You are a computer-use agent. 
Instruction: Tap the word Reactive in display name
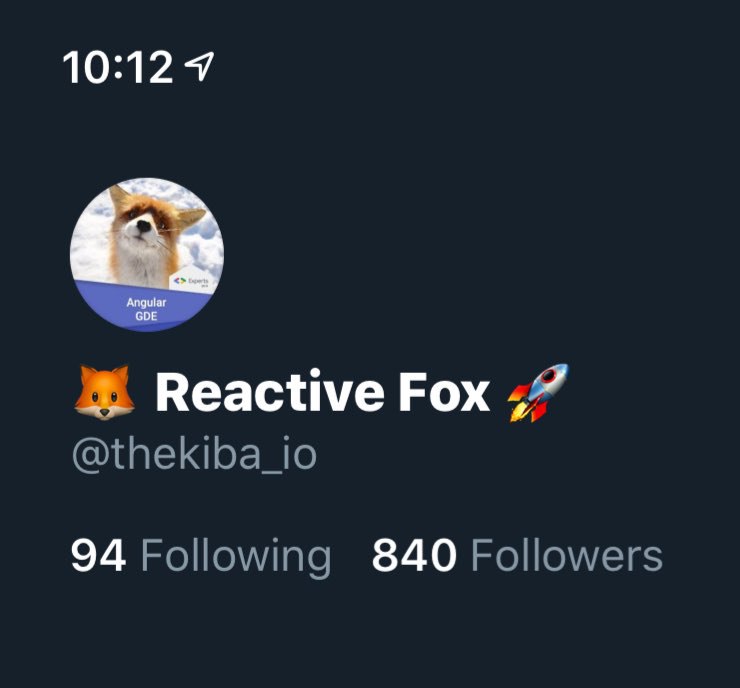[269, 393]
